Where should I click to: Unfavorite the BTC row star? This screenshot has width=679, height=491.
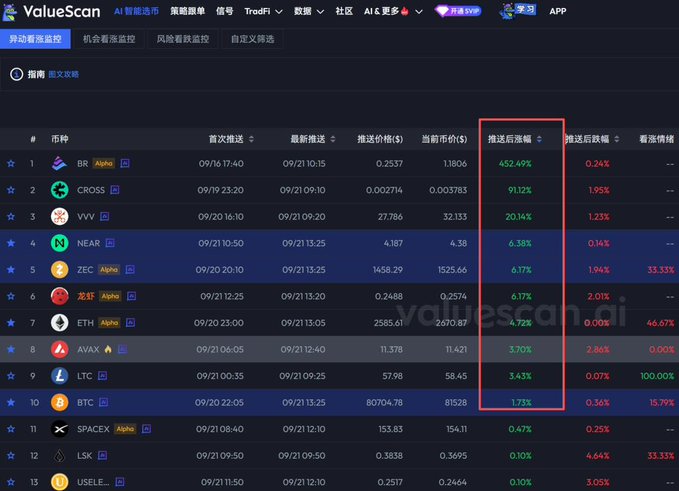coord(11,403)
